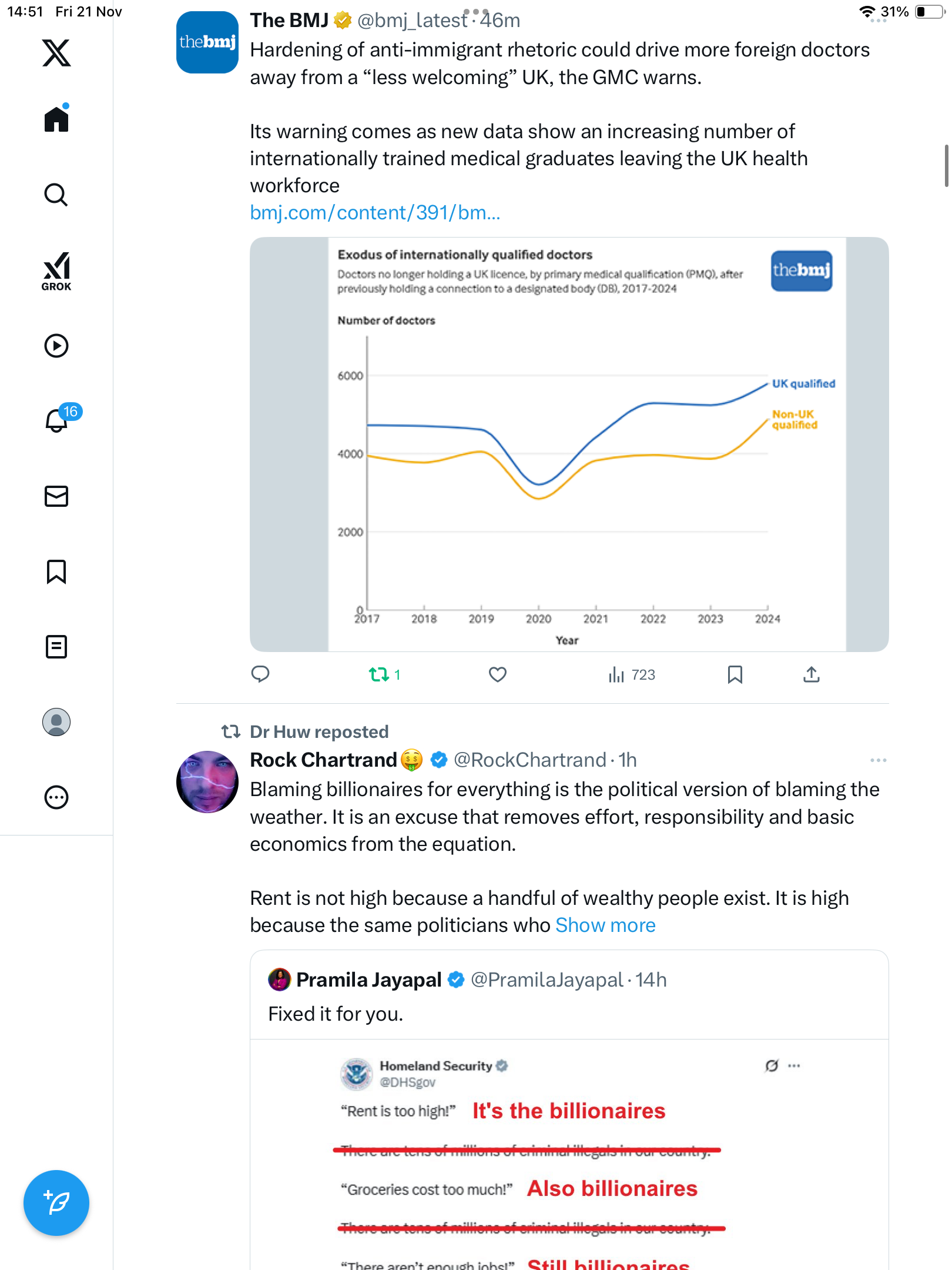Open the BMJ doctors exodus chart image

click(569, 444)
